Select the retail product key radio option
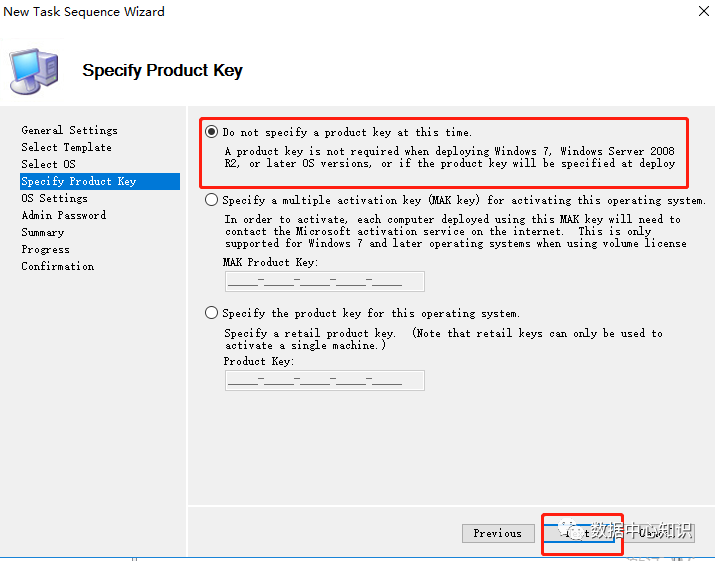 [211, 313]
